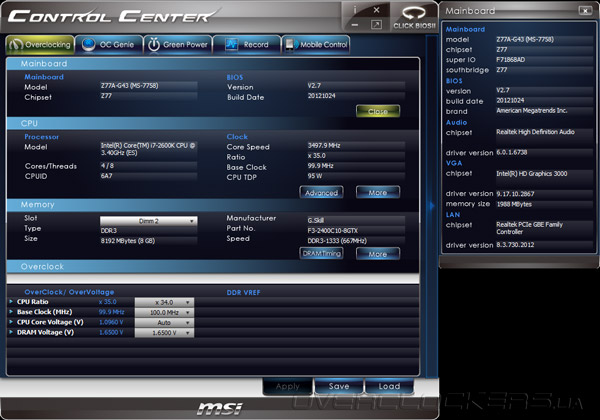Switch to the OC Genie tab

point(109,45)
